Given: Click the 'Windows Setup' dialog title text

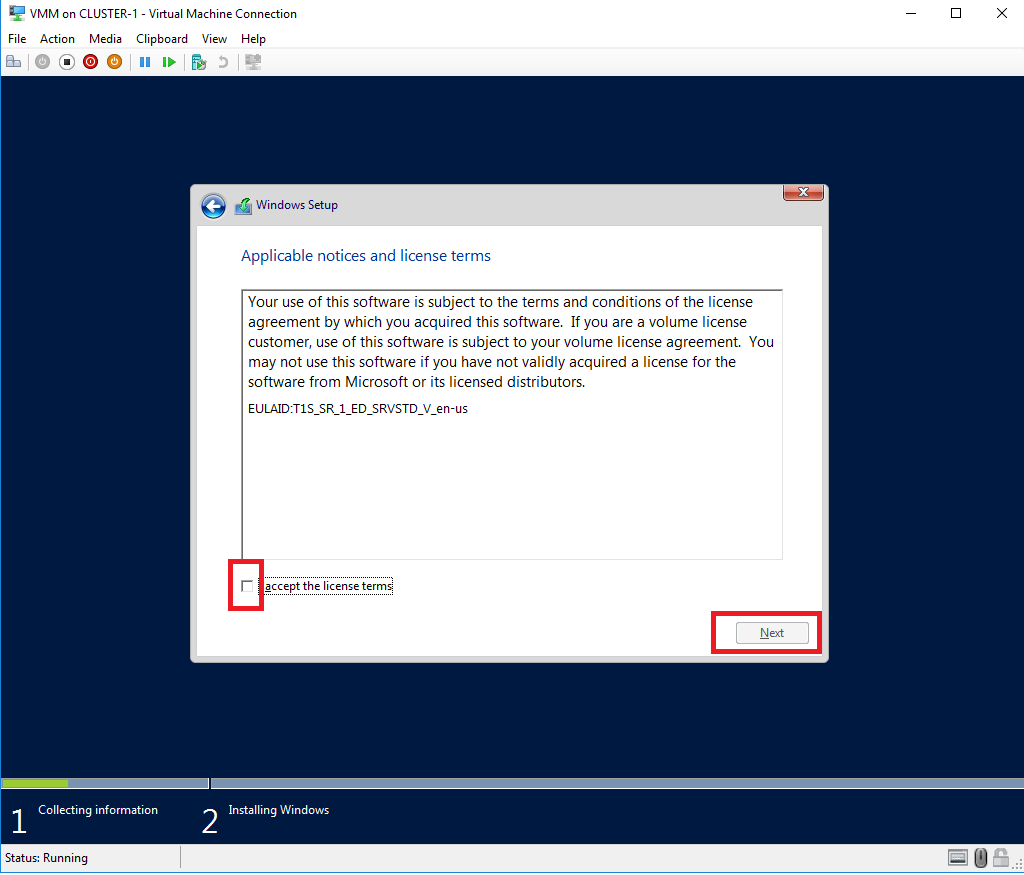Looking at the screenshot, I should (x=297, y=205).
